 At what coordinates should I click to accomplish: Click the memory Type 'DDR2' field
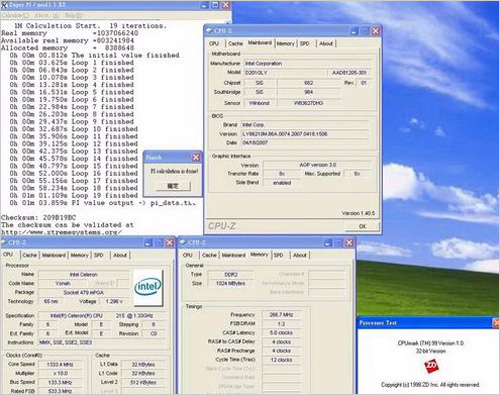tap(231, 275)
